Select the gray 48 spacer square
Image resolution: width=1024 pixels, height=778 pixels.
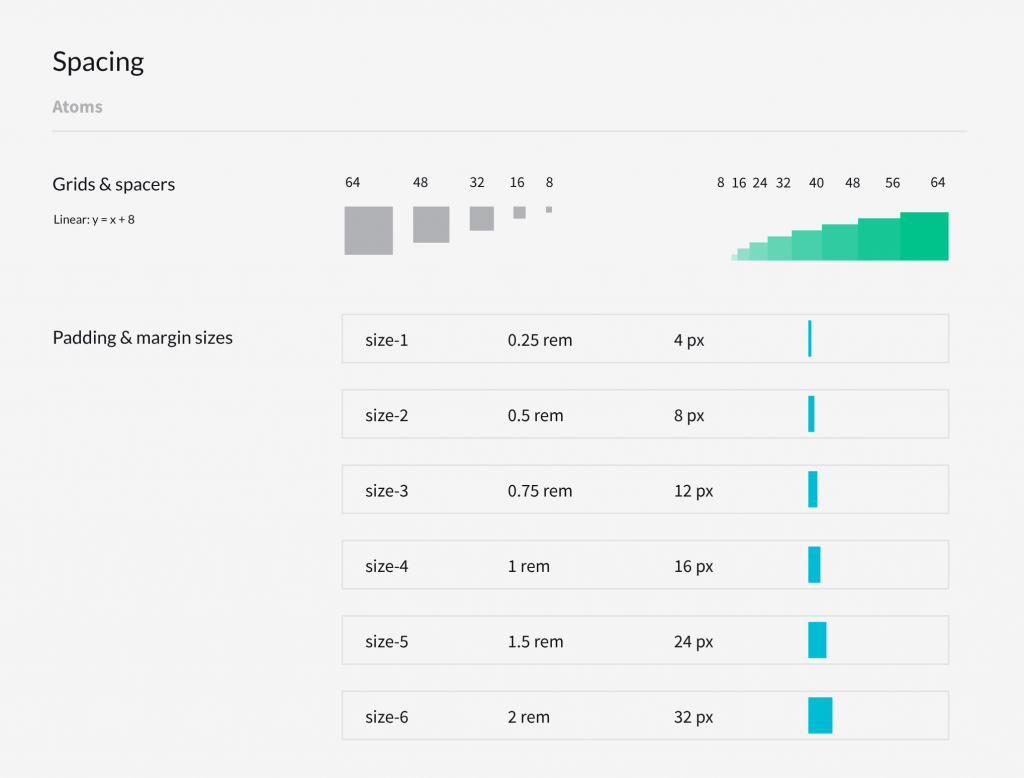click(431, 224)
